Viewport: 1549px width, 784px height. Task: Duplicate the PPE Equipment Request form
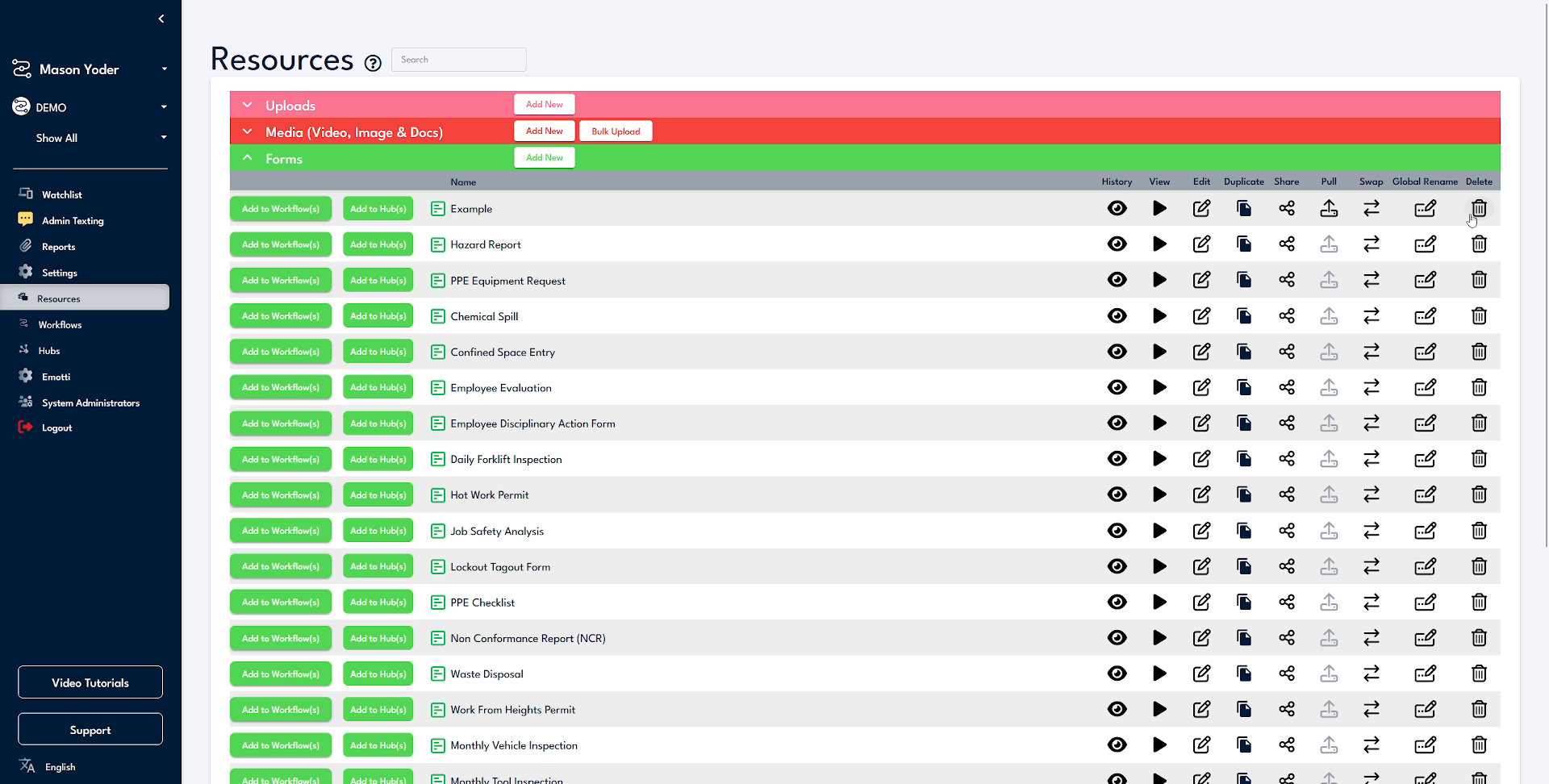[1243, 279]
